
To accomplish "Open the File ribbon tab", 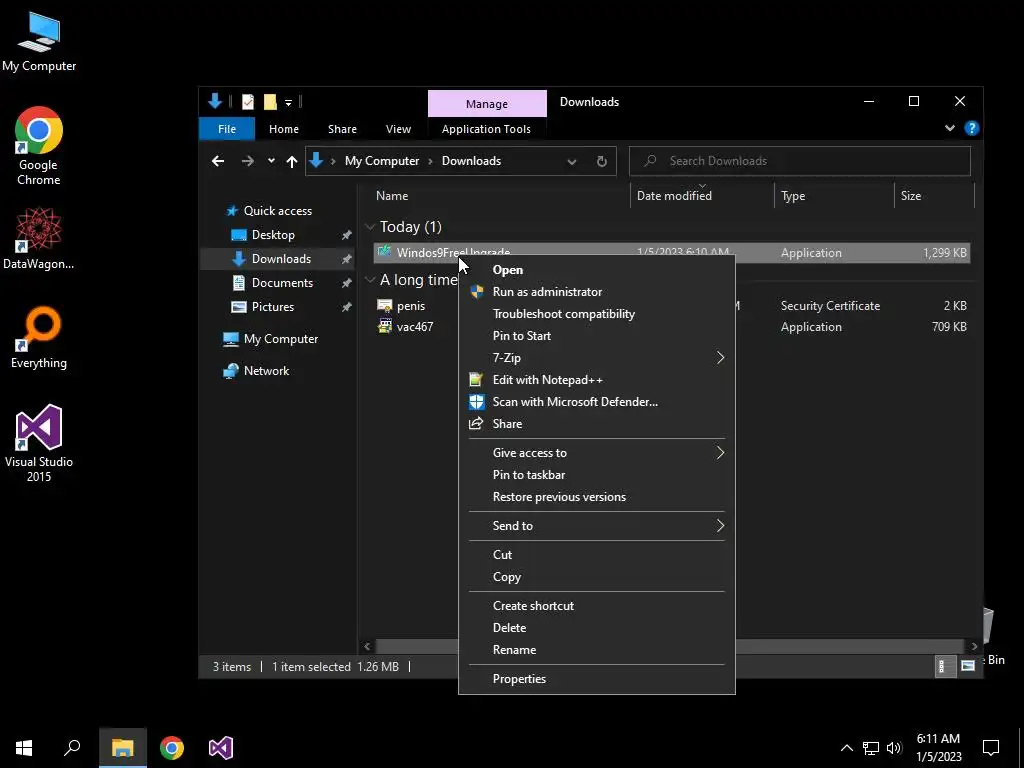I will point(227,129).
